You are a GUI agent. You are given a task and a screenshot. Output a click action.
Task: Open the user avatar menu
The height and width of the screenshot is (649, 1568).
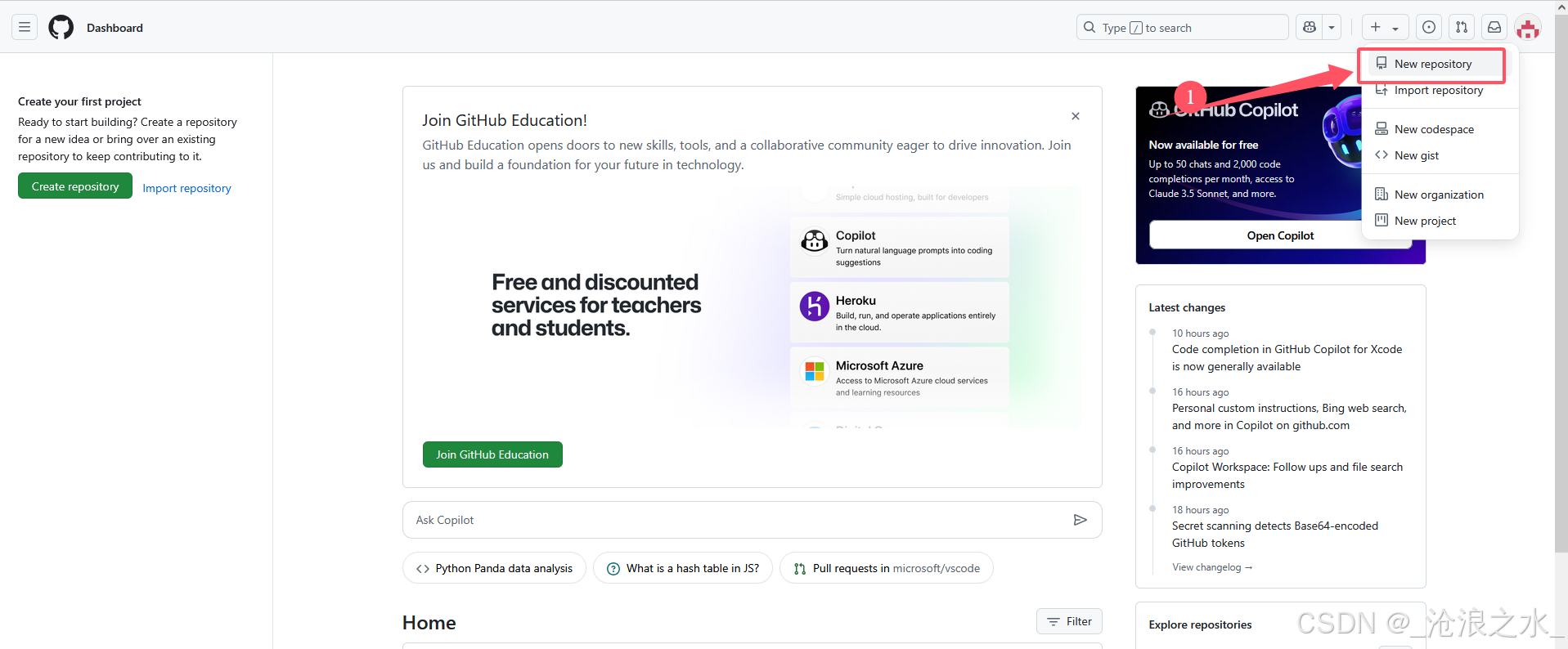[1528, 28]
